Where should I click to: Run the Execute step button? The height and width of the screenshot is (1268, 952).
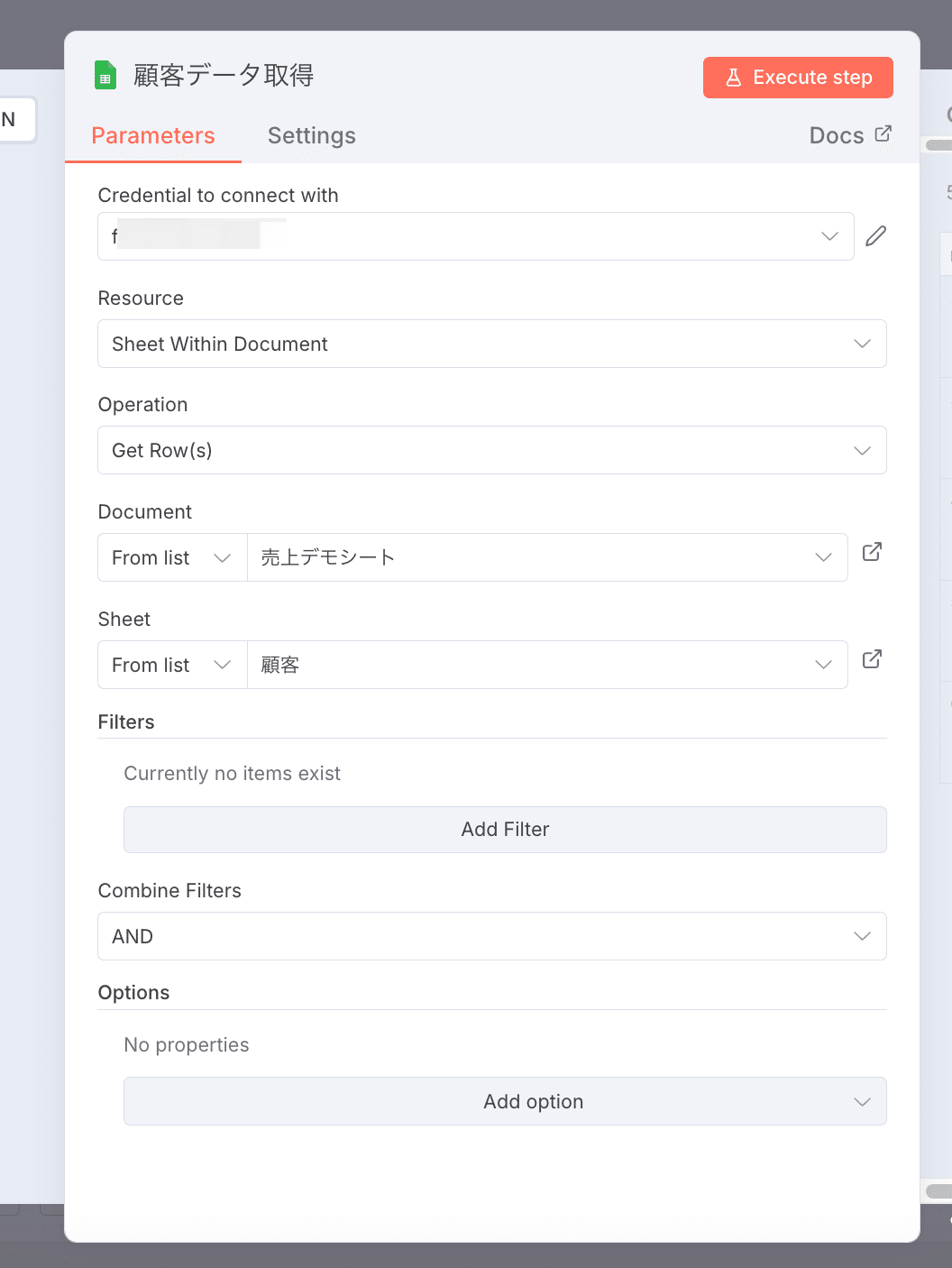pyautogui.click(x=798, y=78)
